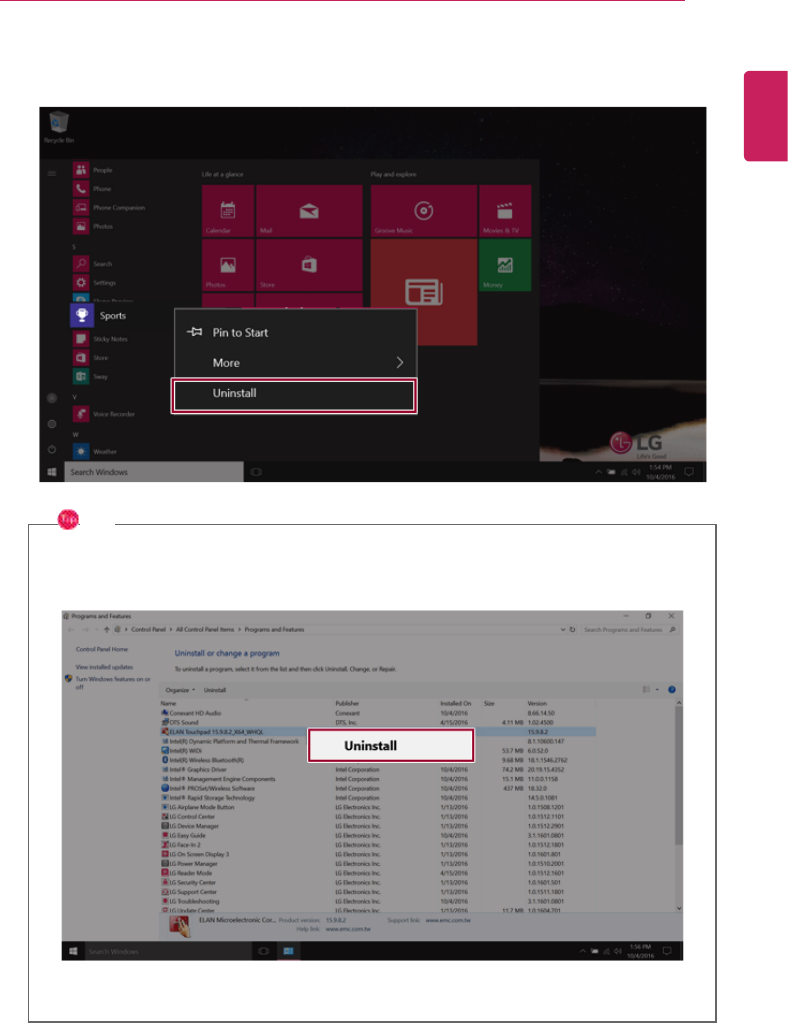
Task: Choose Pin to Start in context menu
Action: 295,333
